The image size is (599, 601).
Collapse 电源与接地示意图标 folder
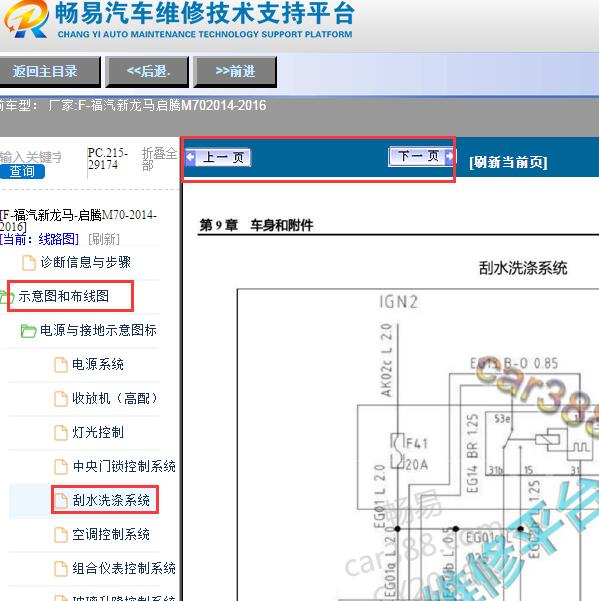pos(98,330)
